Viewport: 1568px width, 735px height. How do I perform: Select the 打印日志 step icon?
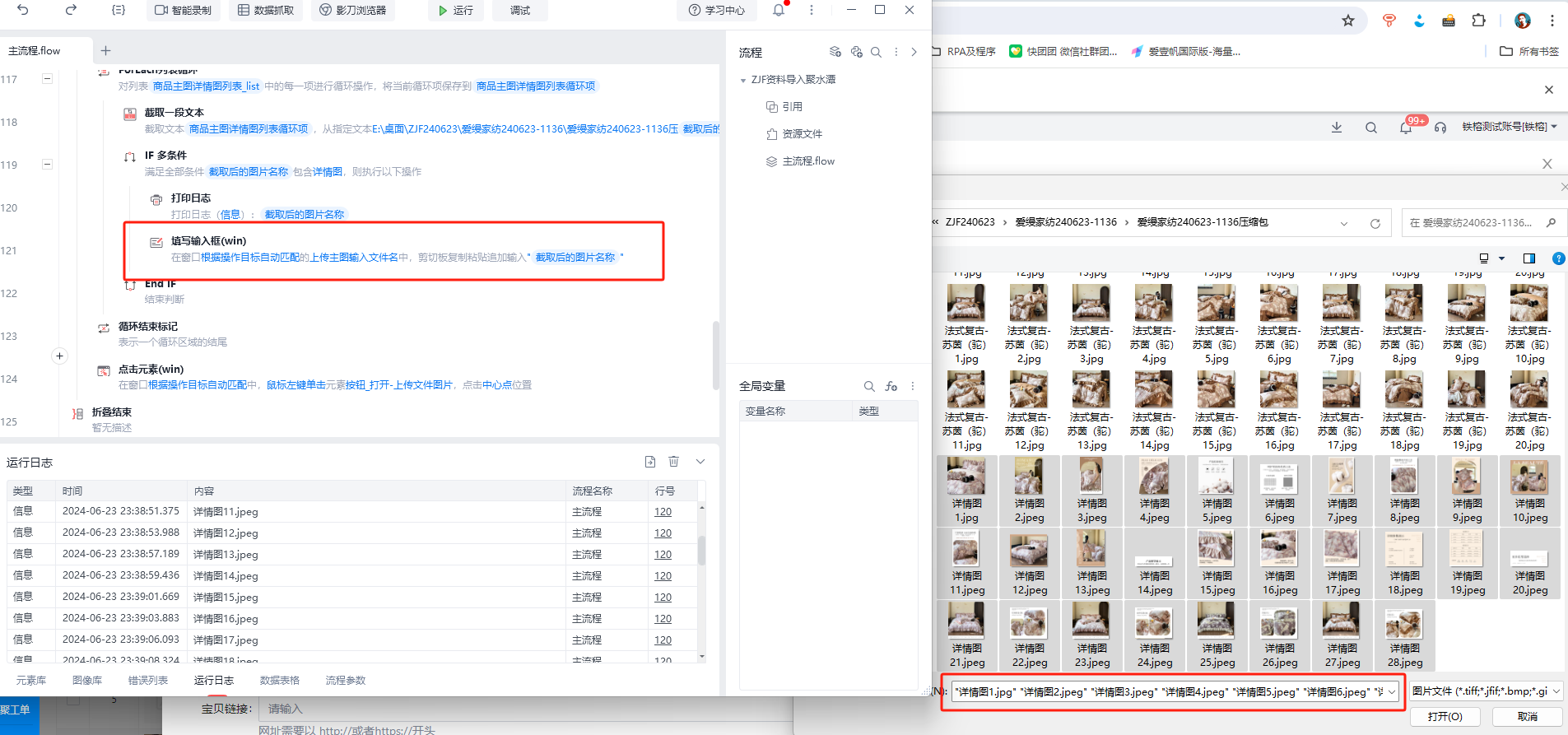tap(156, 200)
